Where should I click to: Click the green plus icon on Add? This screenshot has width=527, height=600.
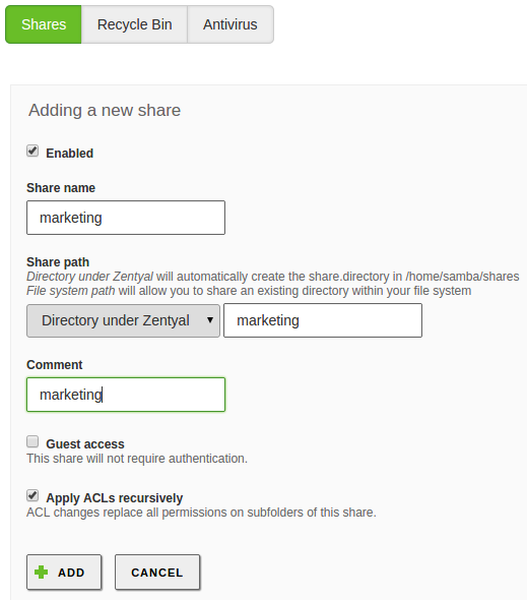[x=41, y=572]
